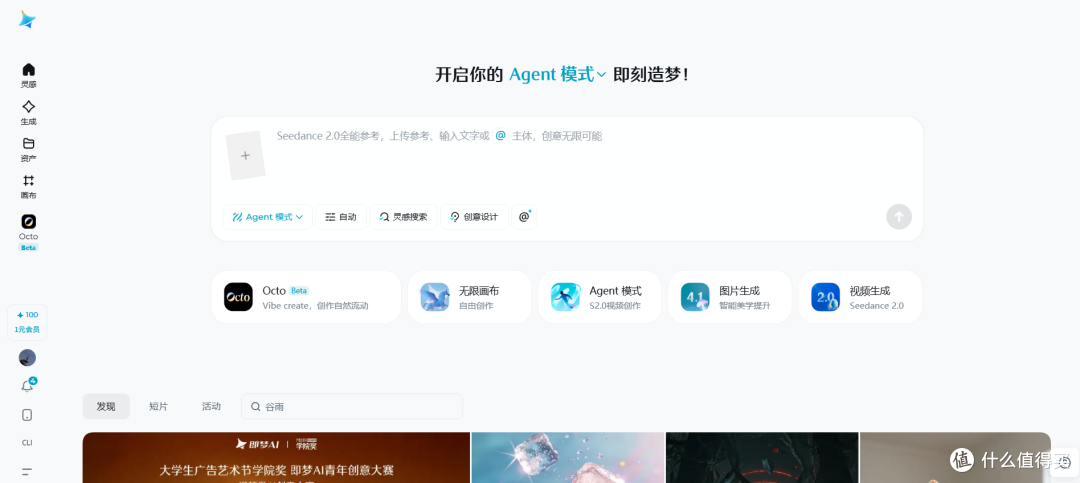Click the 100 credits 1元会员 badge
The width and height of the screenshot is (1080, 483).
[x=28, y=322]
